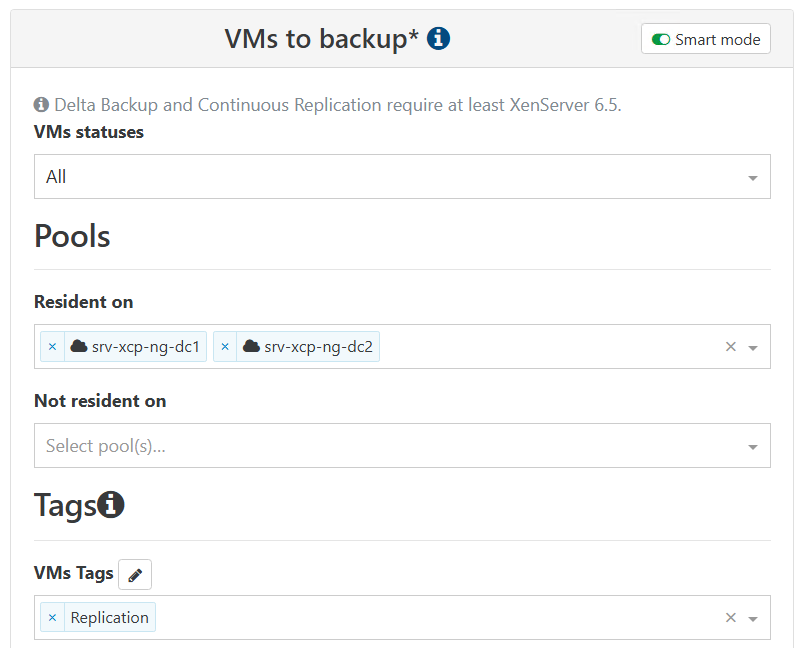Click VMs Tags edit pencil button
The image size is (812, 648).
[x=135, y=575]
